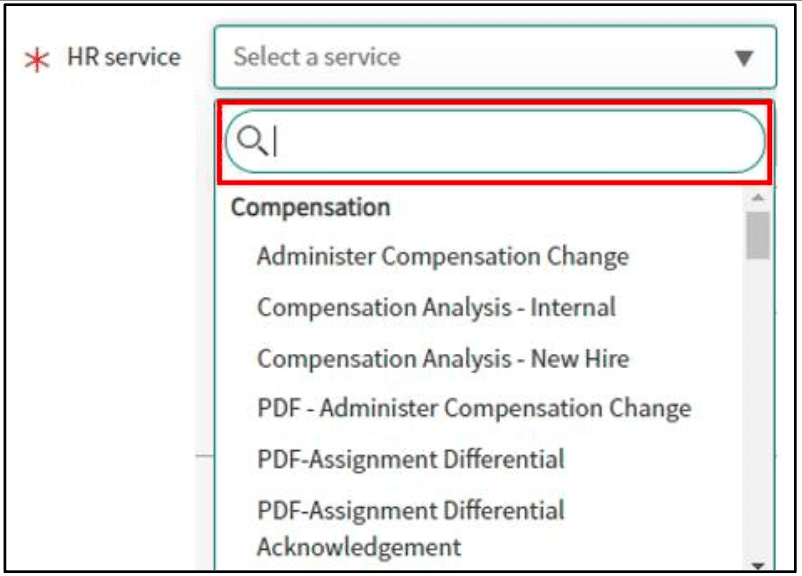Click the magnifying glass search icon
The image size is (802, 576).
click(x=253, y=143)
